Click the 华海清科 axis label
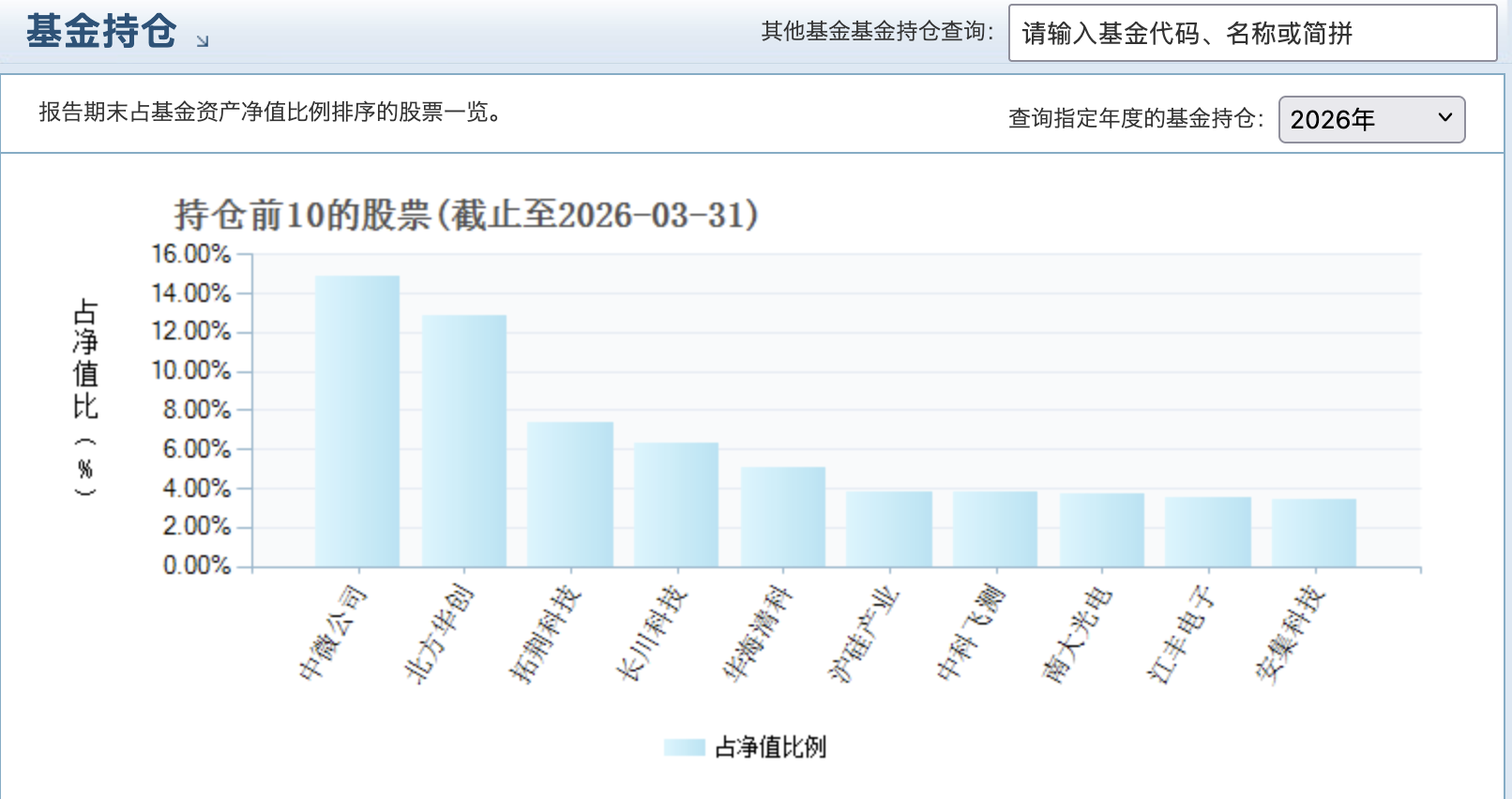1512x799 pixels. tap(758, 633)
